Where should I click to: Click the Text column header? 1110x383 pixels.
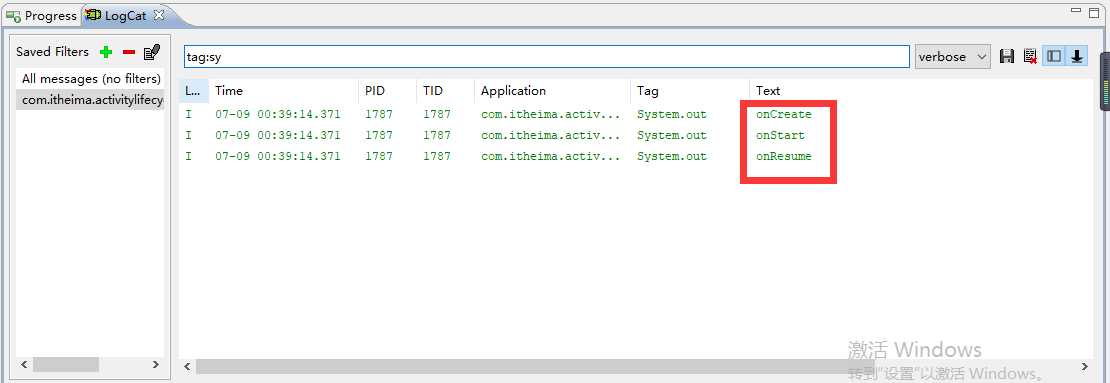[768, 91]
